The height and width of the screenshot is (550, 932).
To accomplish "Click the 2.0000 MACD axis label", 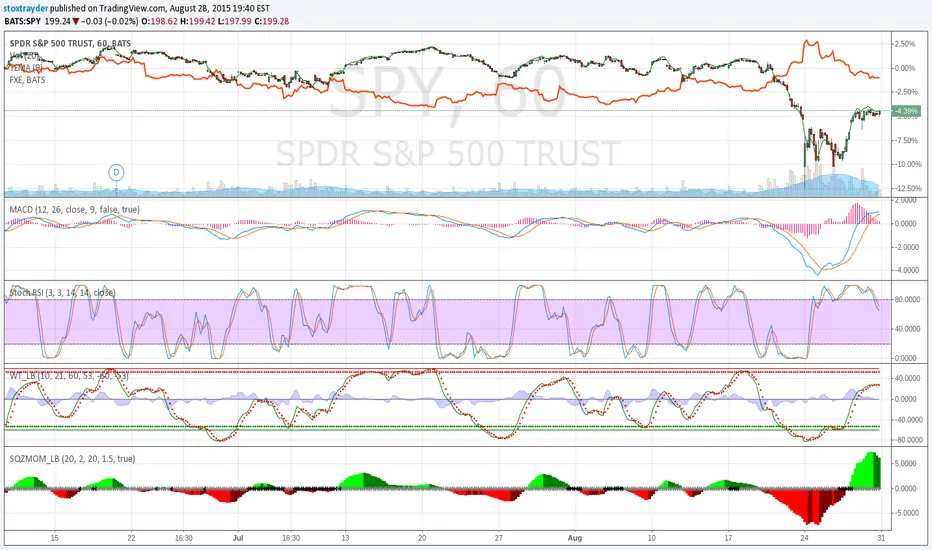I will pyautogui.click(x=905, y=201).
